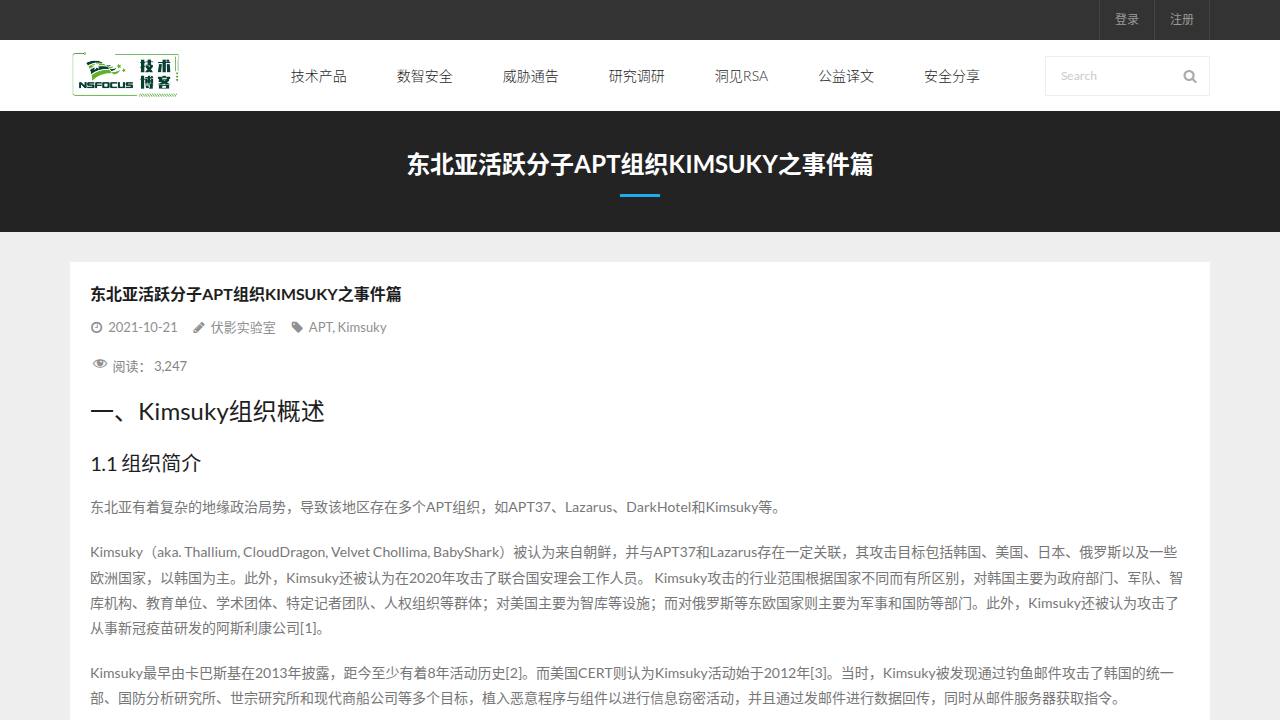The image size is (1280, 720).
Task: Click the banner heading 东北亚活跃分子APT组织KIMSUKY之事件篇
Action: [x=640, y=164]
